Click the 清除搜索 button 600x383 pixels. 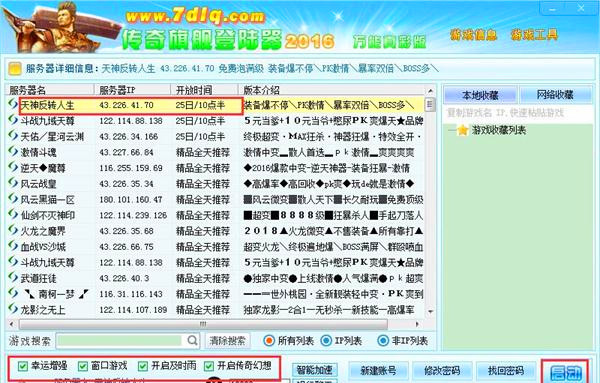[227, 341]
